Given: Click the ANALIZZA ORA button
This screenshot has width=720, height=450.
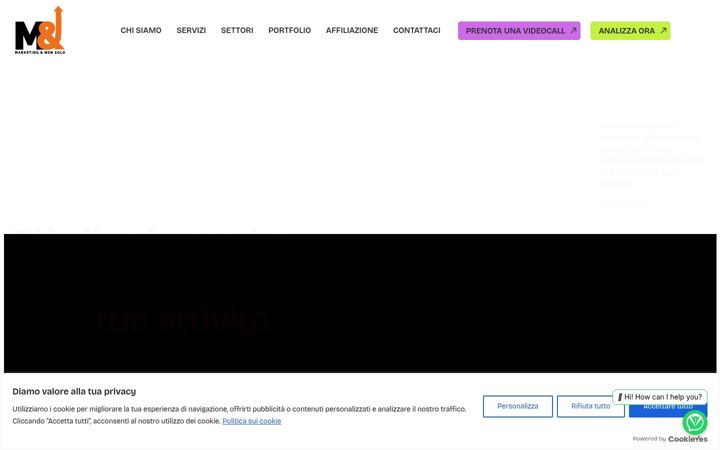Looking at the screenshot, I should pyautogui.click(x=630, y=31).
